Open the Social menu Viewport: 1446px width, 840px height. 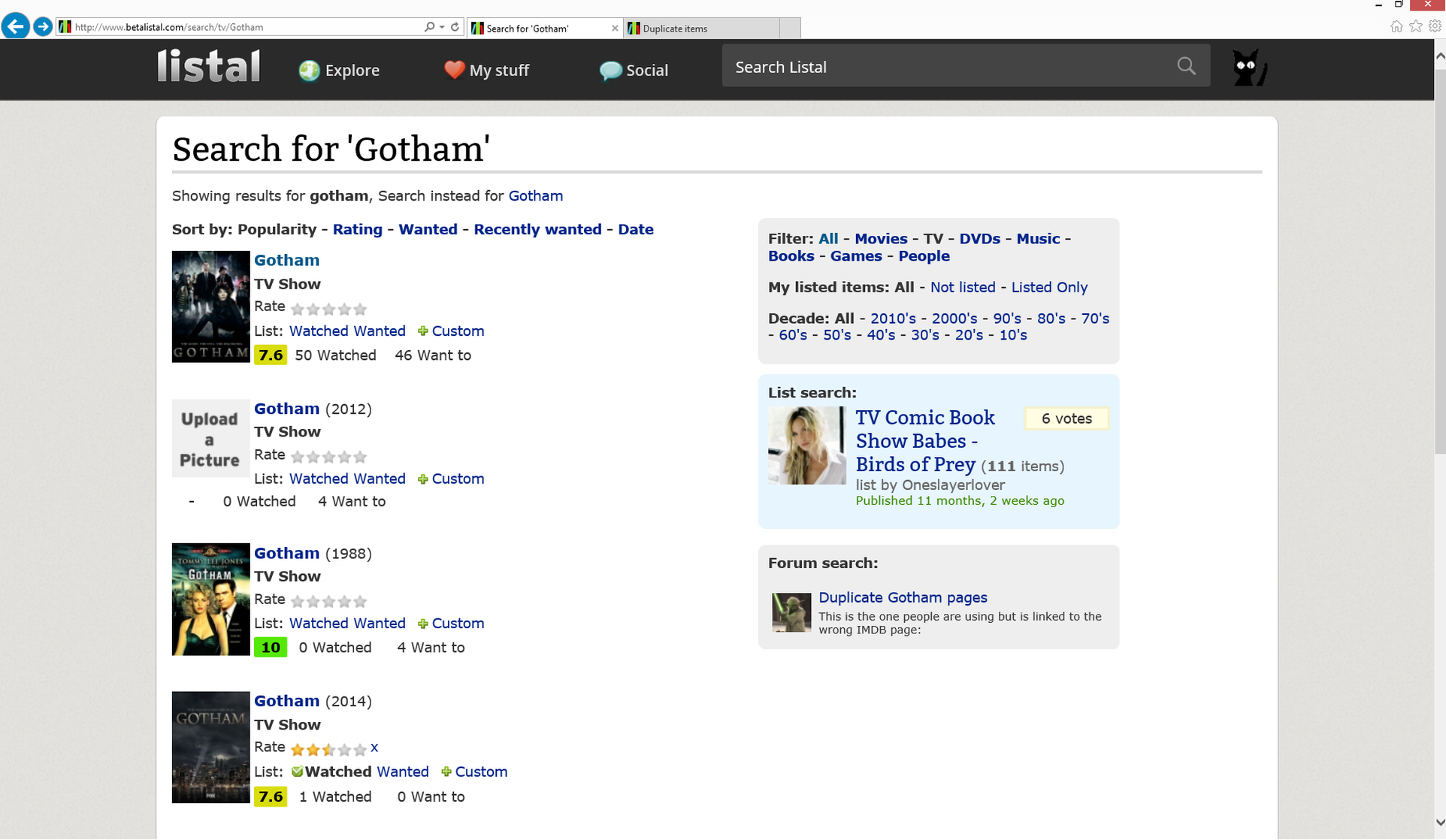(634, 71)
